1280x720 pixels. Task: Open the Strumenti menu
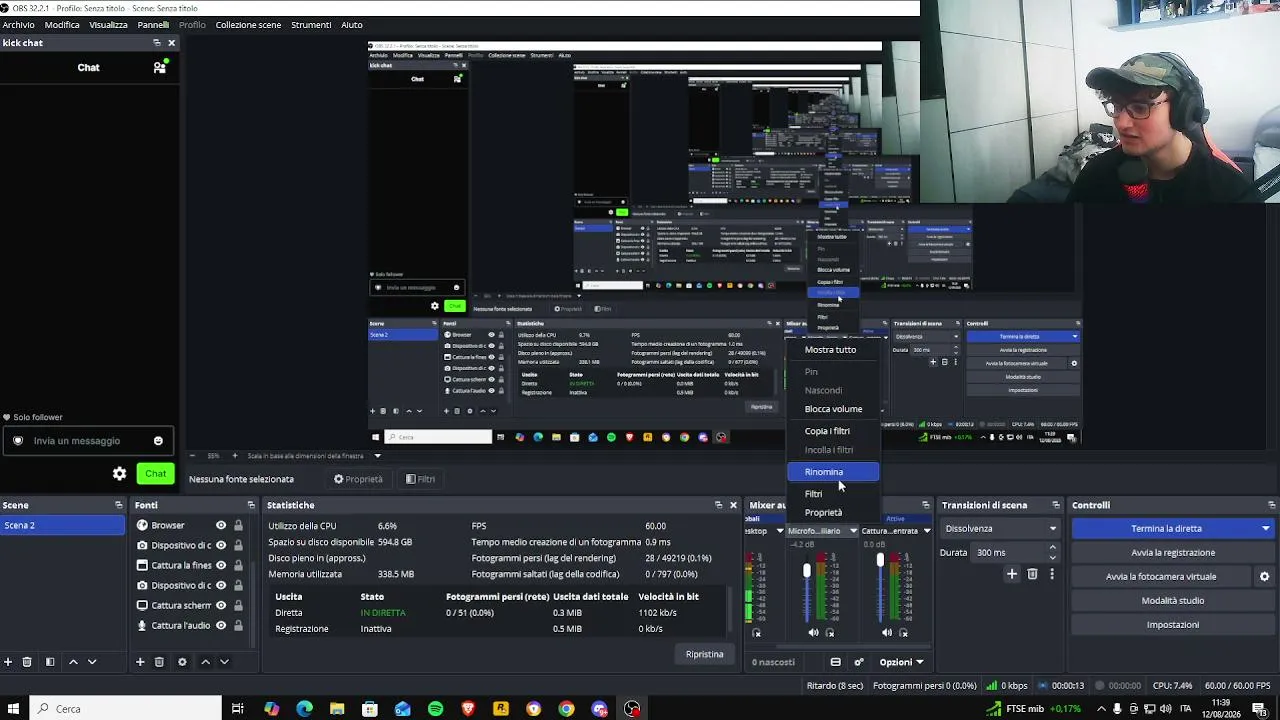(311, 25)
